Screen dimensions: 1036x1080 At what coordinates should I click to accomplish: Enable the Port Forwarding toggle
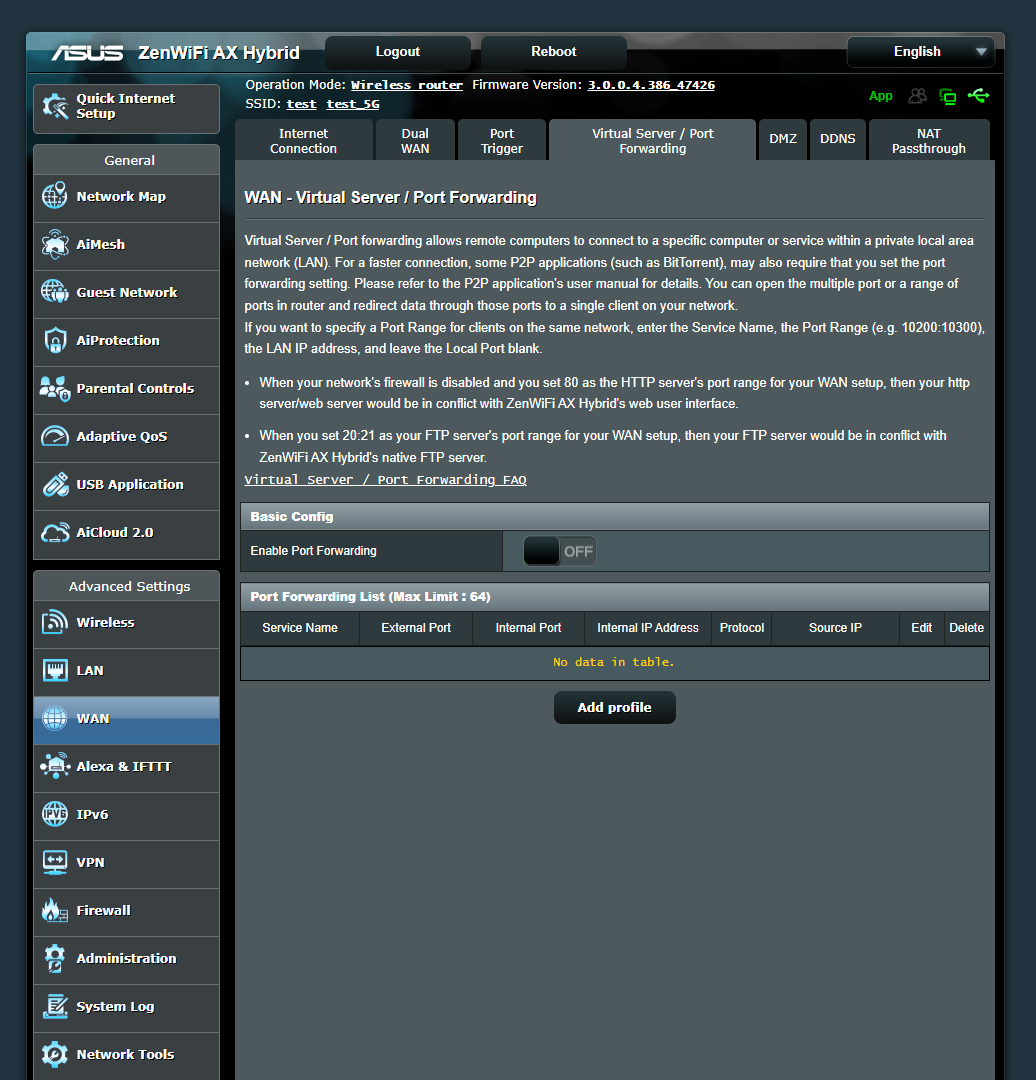pos(559,550)
